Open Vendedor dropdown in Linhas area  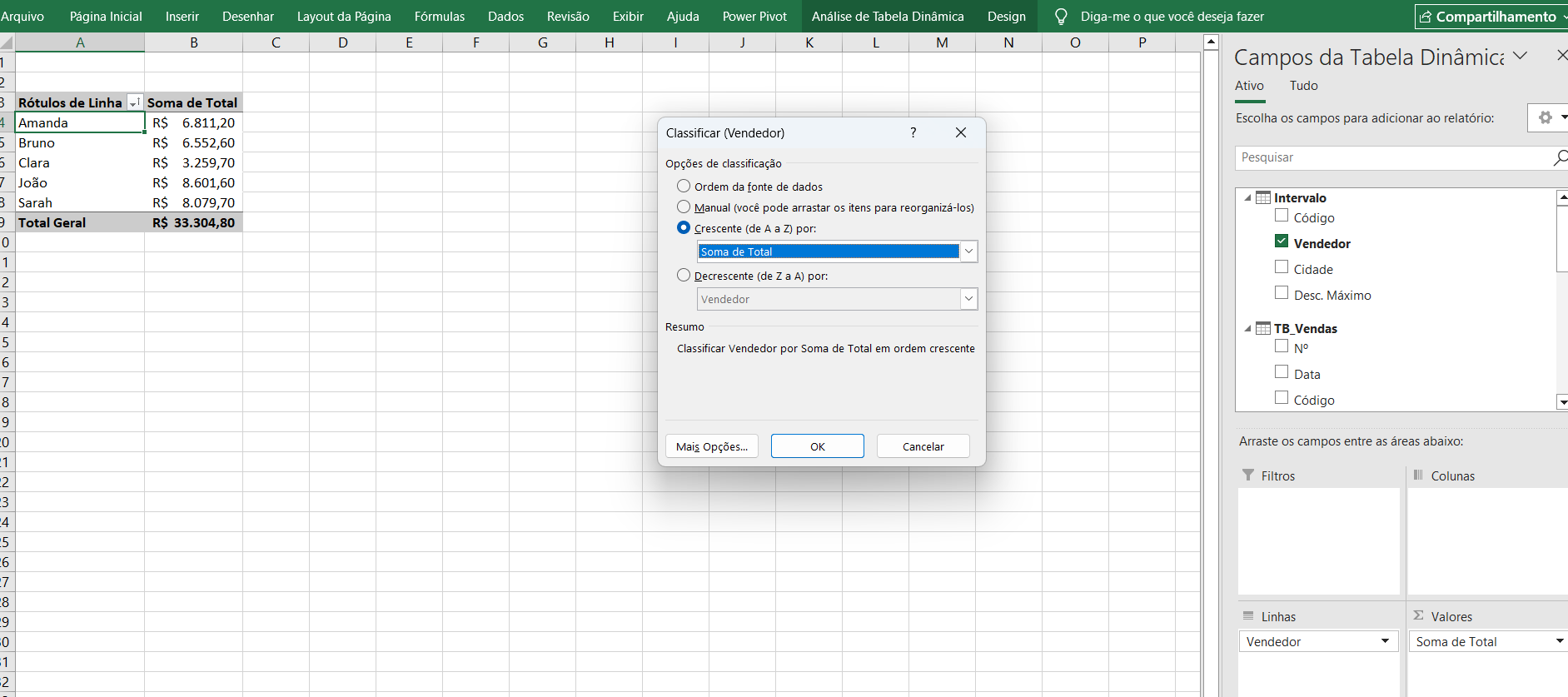(1385, 641)
